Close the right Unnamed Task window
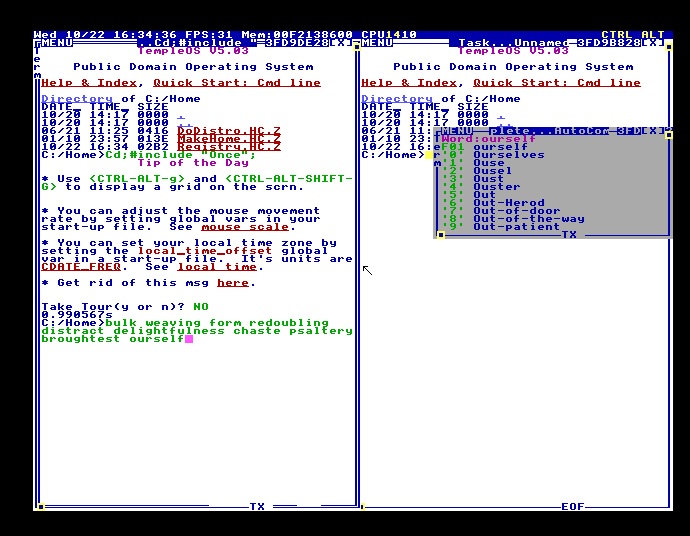The width and height of the screenshot is (690, 536). (653, 43)
